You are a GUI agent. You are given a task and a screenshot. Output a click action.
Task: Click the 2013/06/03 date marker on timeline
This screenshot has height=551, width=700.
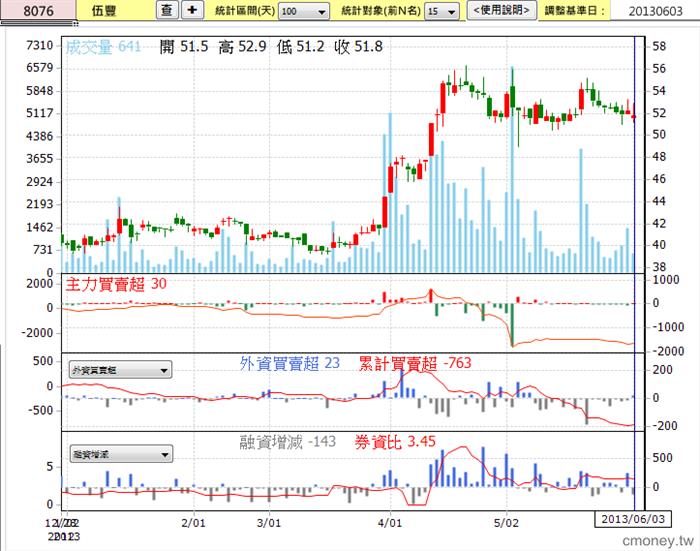pos(633,519)
